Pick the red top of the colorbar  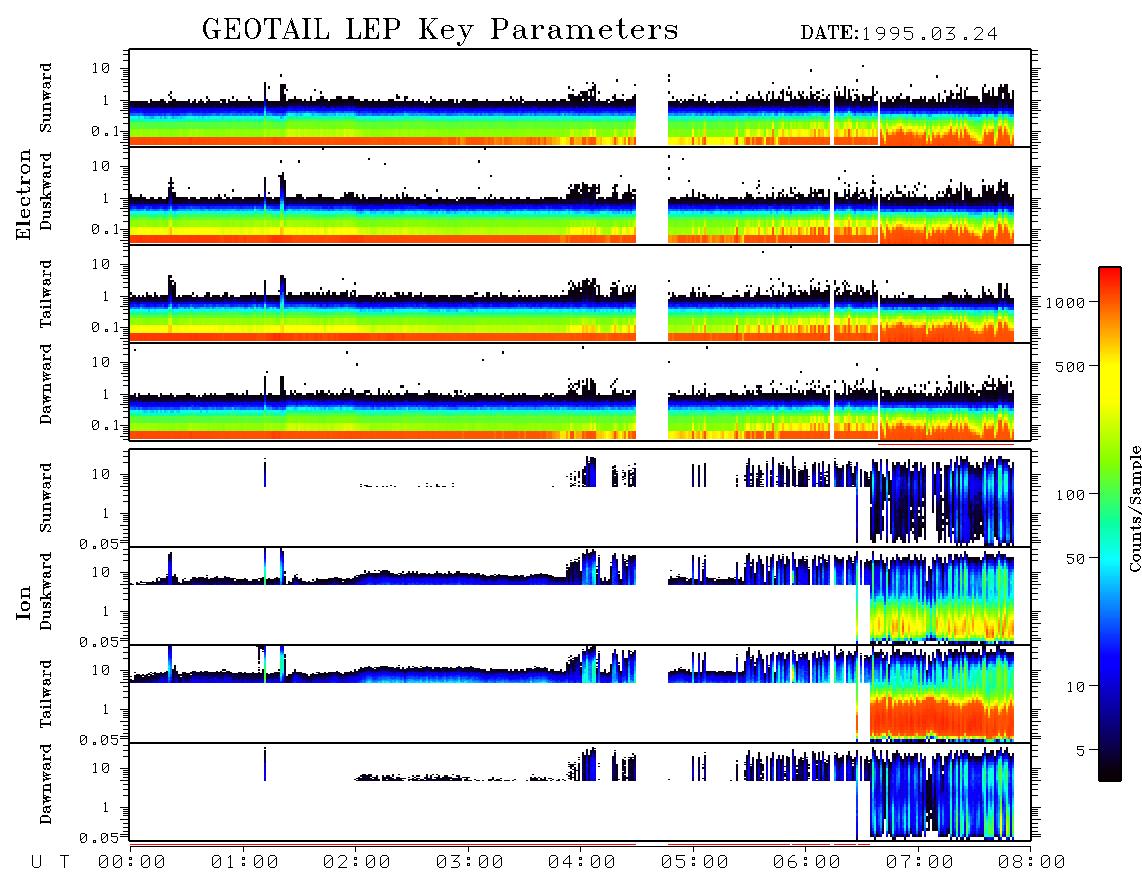click(1110, 275)
